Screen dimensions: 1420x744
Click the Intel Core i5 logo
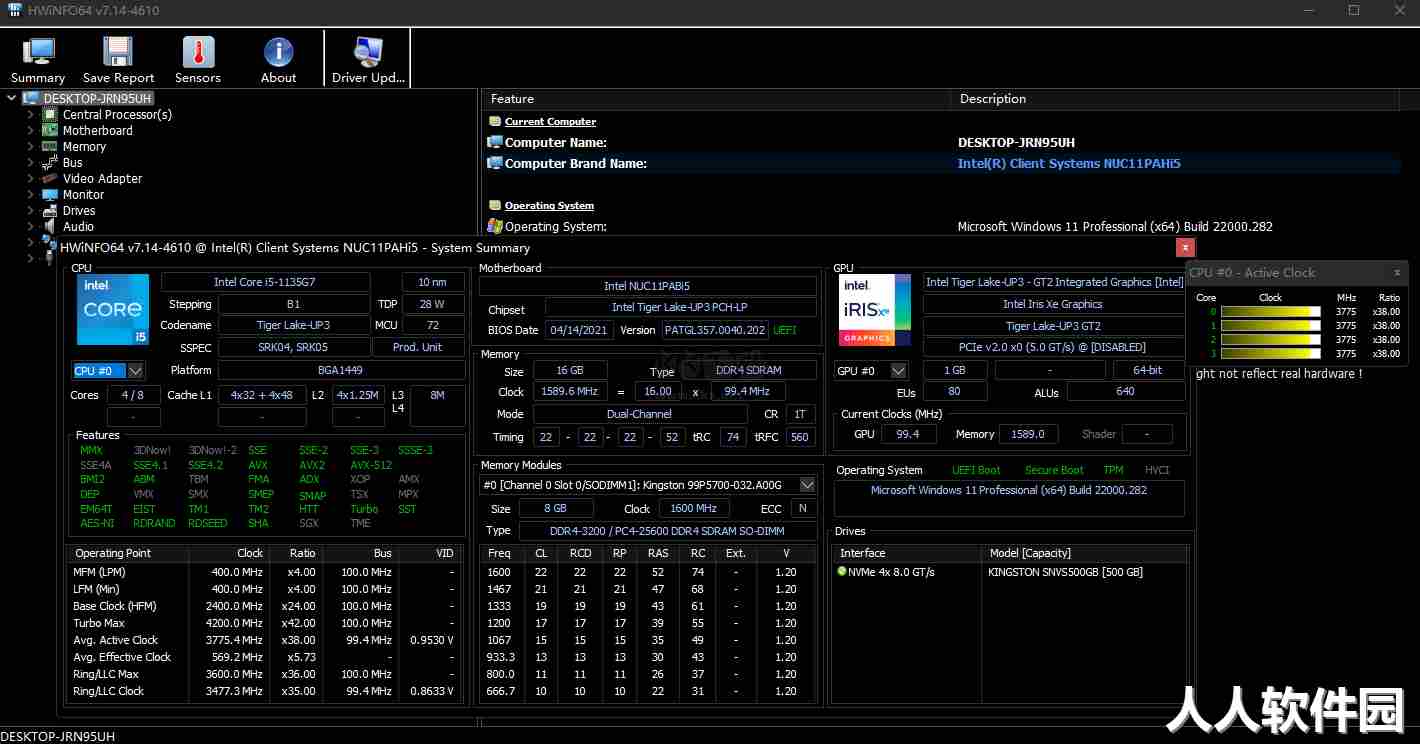113,310
